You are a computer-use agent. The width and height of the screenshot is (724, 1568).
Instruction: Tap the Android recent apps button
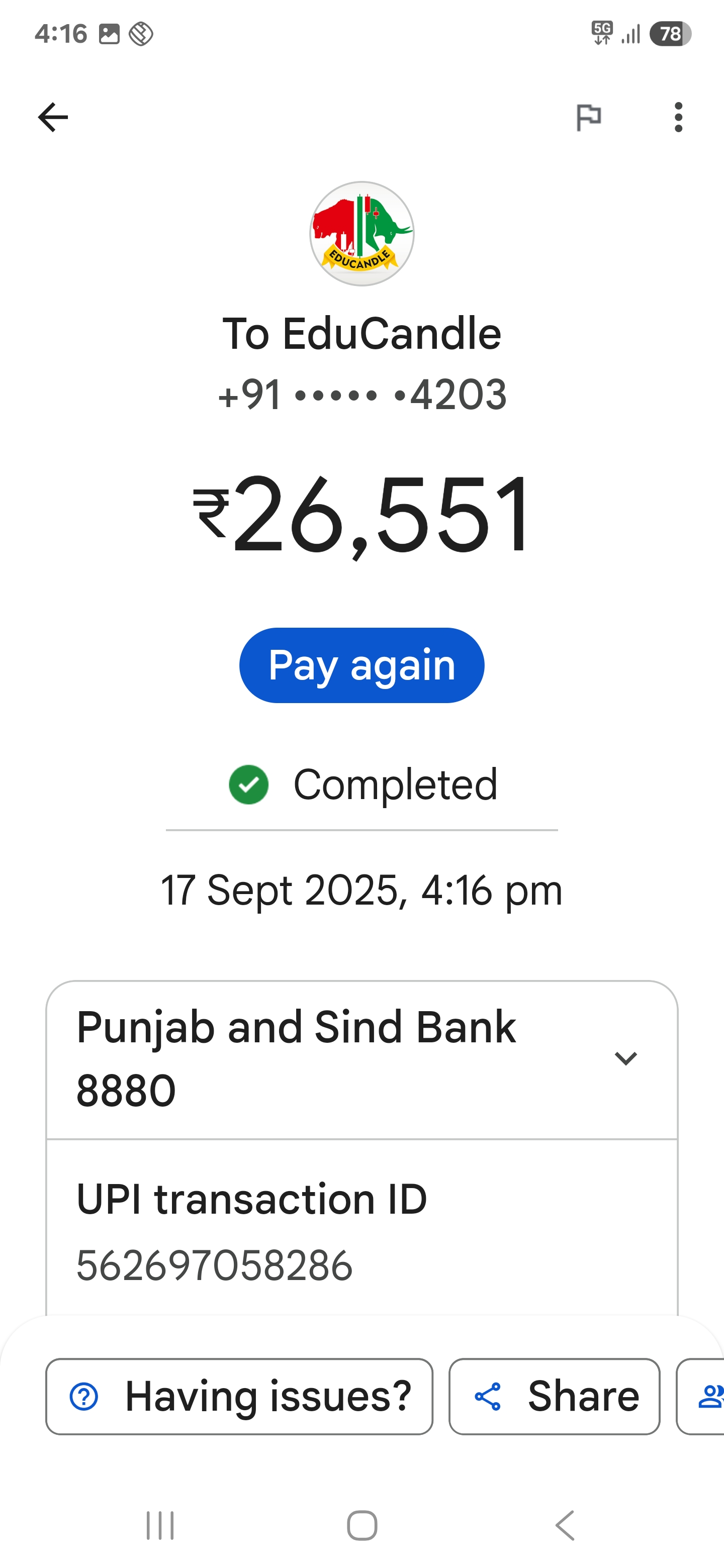point(160,1525)
